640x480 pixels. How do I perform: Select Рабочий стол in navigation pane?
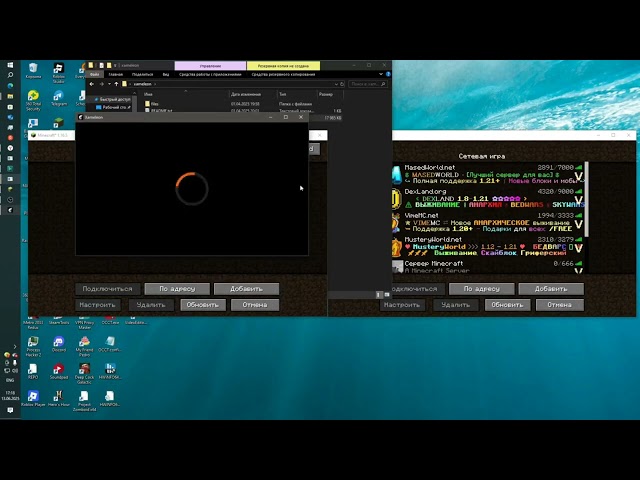[x=113, y=107]
